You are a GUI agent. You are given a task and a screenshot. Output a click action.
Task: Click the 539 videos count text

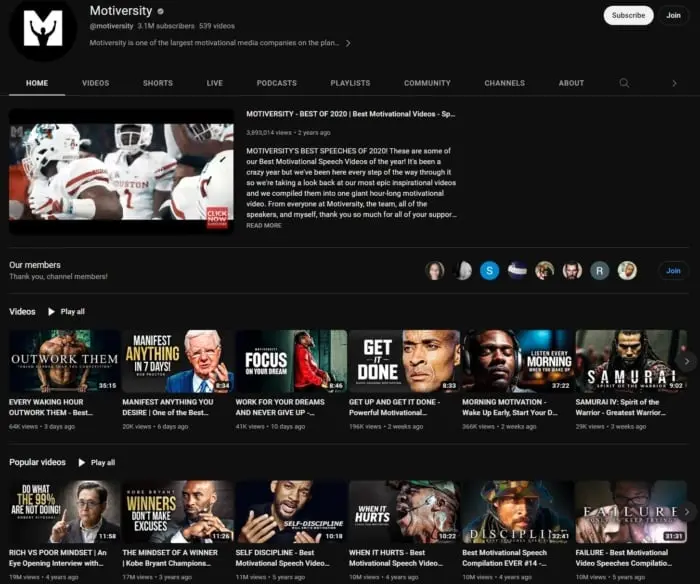click(x=217, y=26)
